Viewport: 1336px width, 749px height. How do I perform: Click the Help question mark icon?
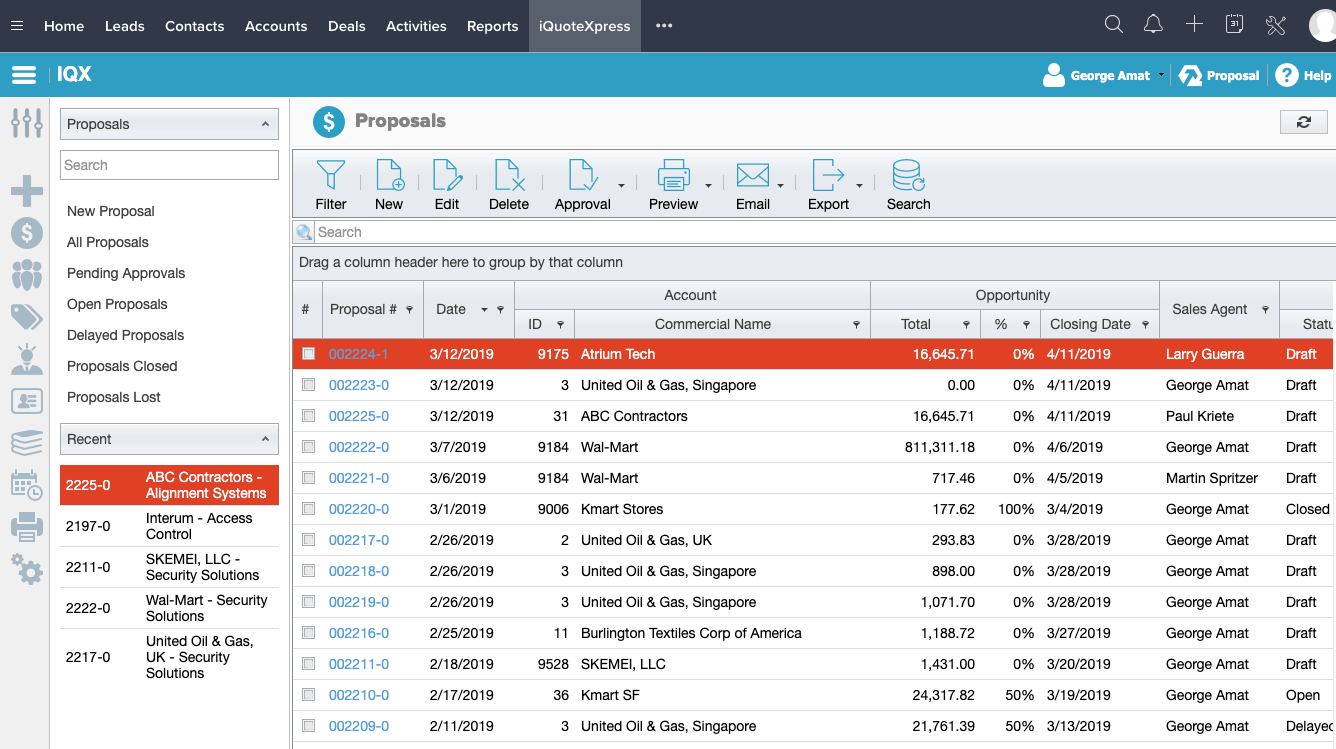coord(1286,75)
